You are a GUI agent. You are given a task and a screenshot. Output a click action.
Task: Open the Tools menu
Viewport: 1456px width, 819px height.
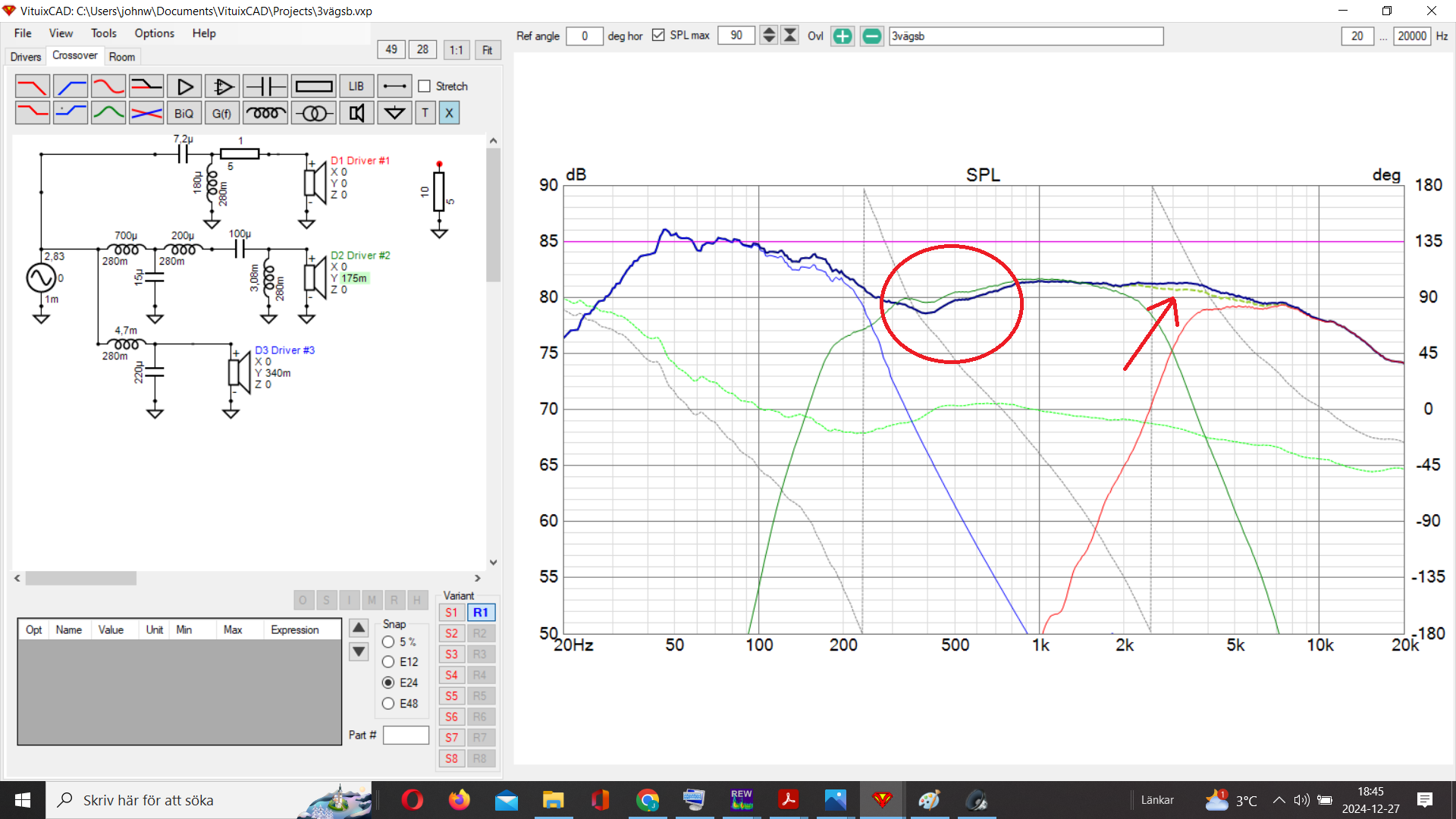point(104,33)
